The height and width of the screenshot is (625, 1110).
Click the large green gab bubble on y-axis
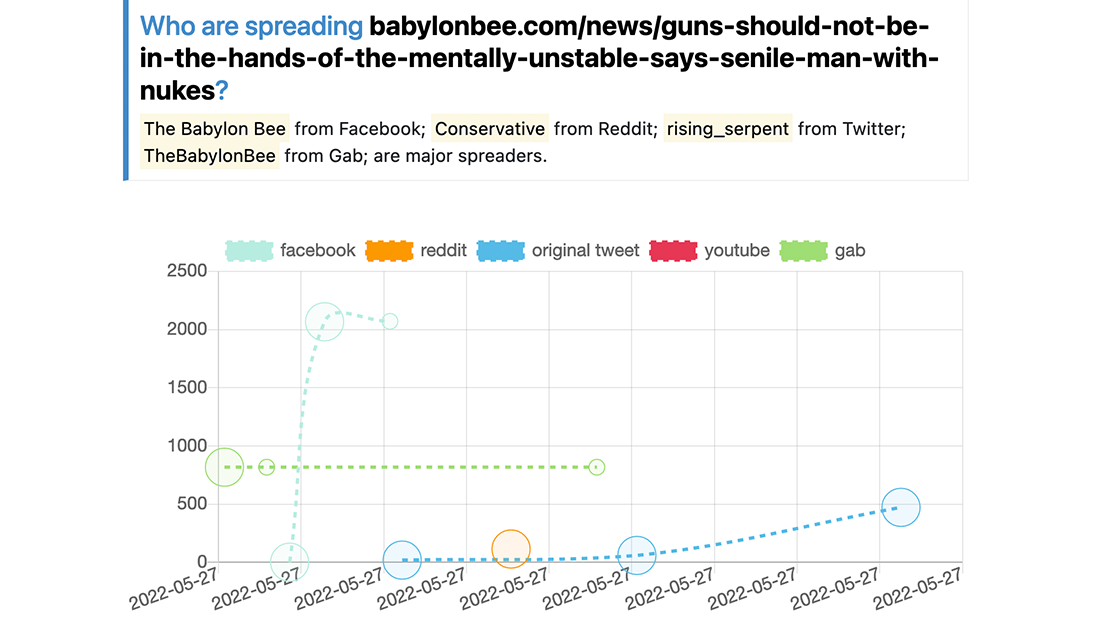click(x=225, y=467)
